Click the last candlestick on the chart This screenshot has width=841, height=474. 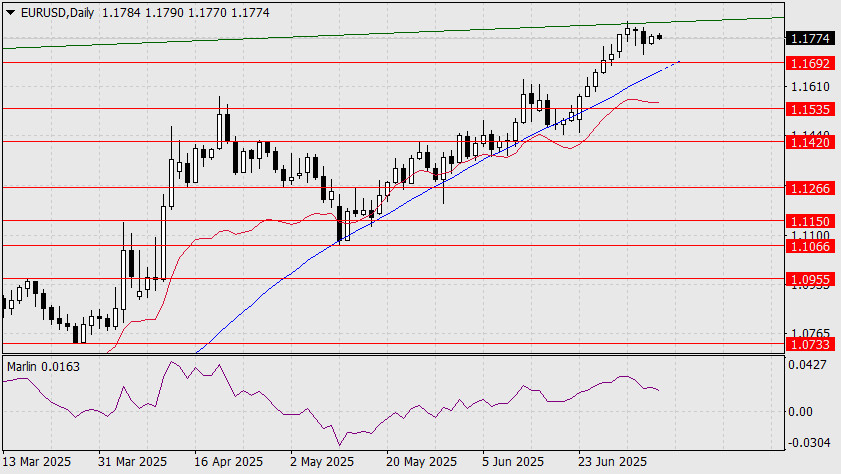click(659, 36)
